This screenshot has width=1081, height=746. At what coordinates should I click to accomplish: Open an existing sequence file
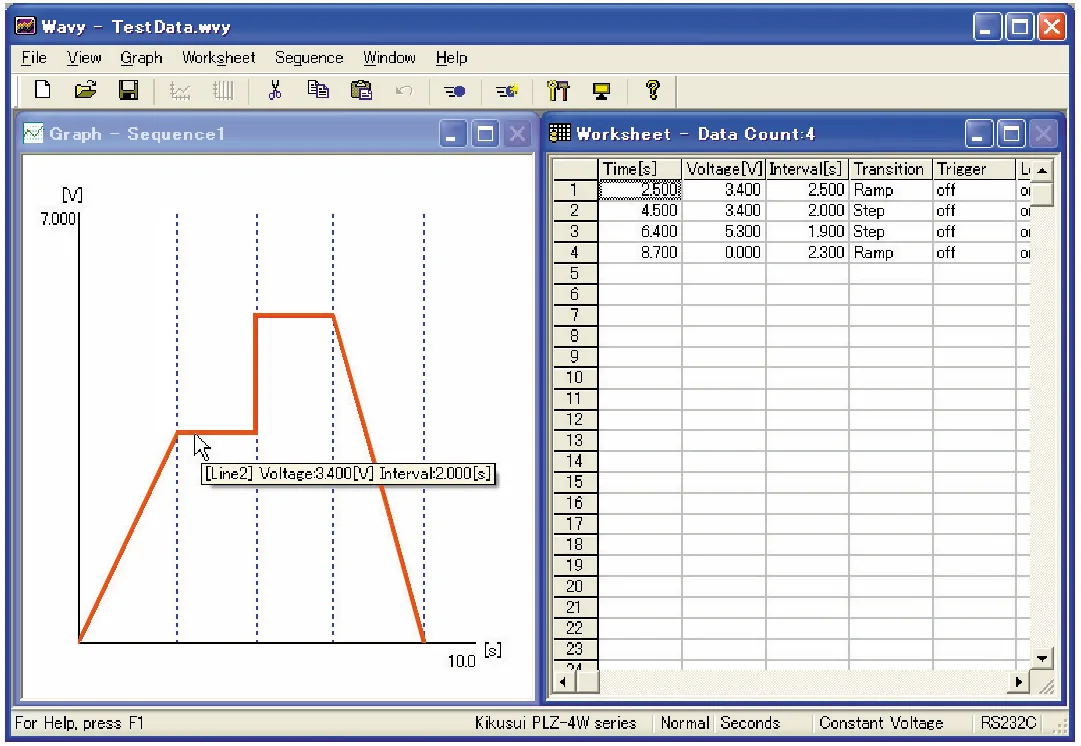click(x=85, y=90)
